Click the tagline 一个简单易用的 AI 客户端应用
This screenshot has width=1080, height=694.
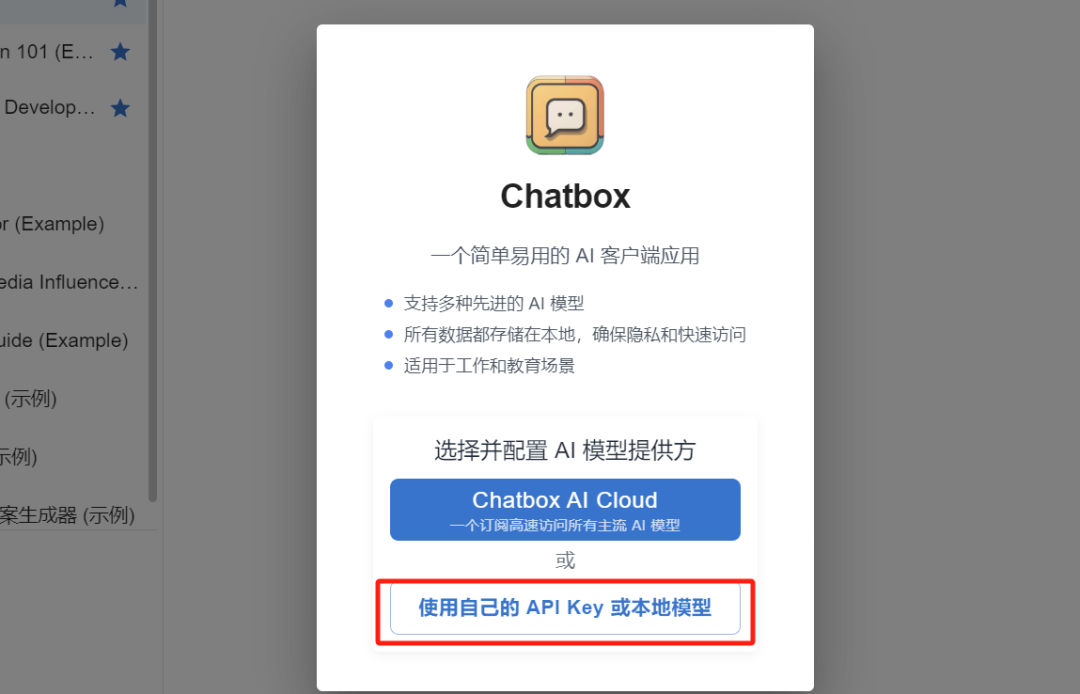(x=565, y=256)
